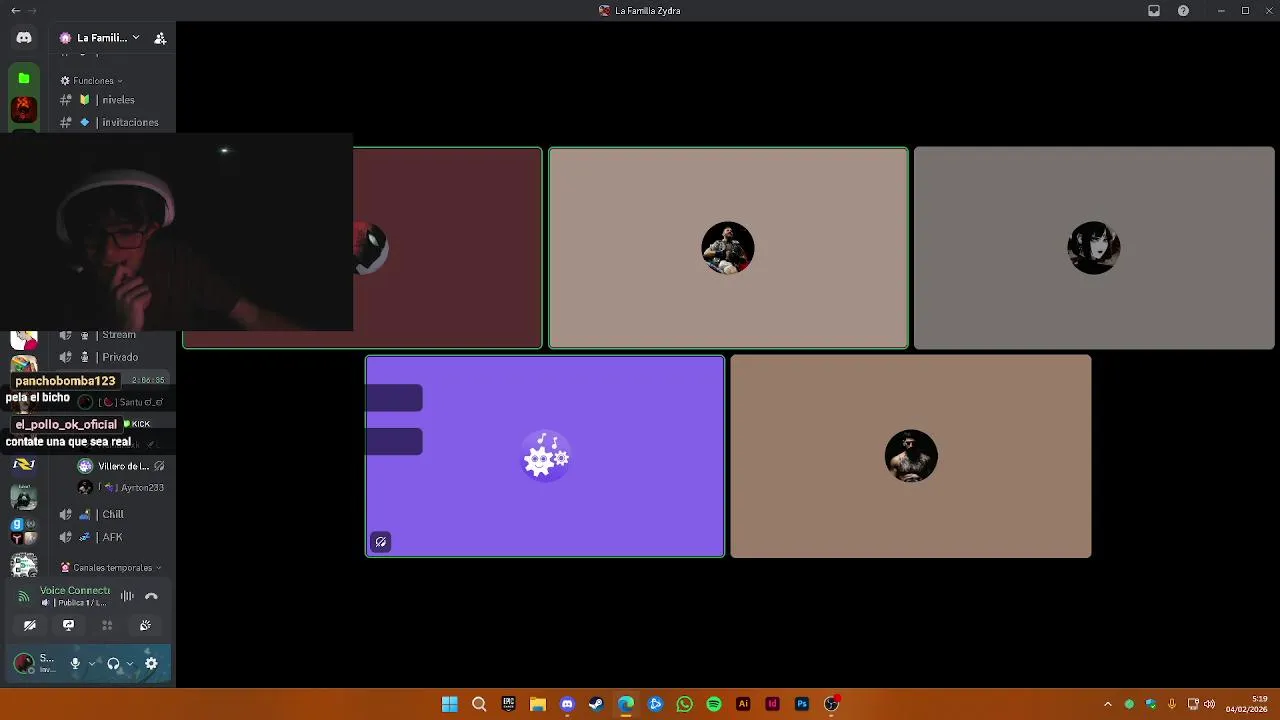This screenshot has width=1280, height=720.
Task: Open the Discord help question mark icon
Action: click(1184, 11)
